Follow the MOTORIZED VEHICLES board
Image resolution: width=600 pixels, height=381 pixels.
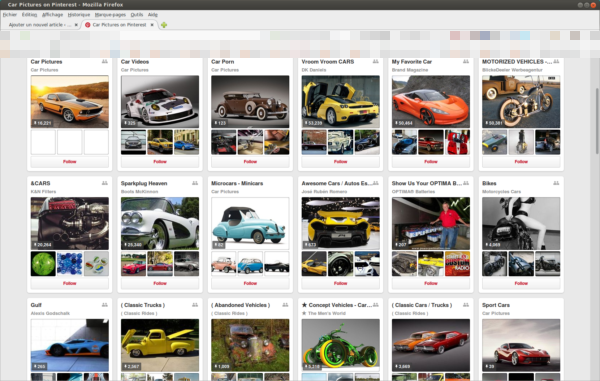pyautogui.click(x=521, y=162)
